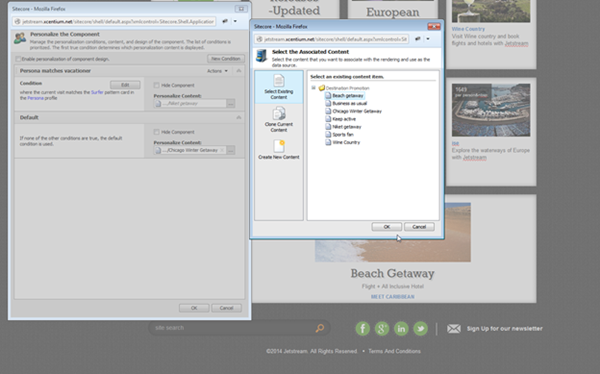
Task: Click the site search magnifier icon
Action: [320, 328]
